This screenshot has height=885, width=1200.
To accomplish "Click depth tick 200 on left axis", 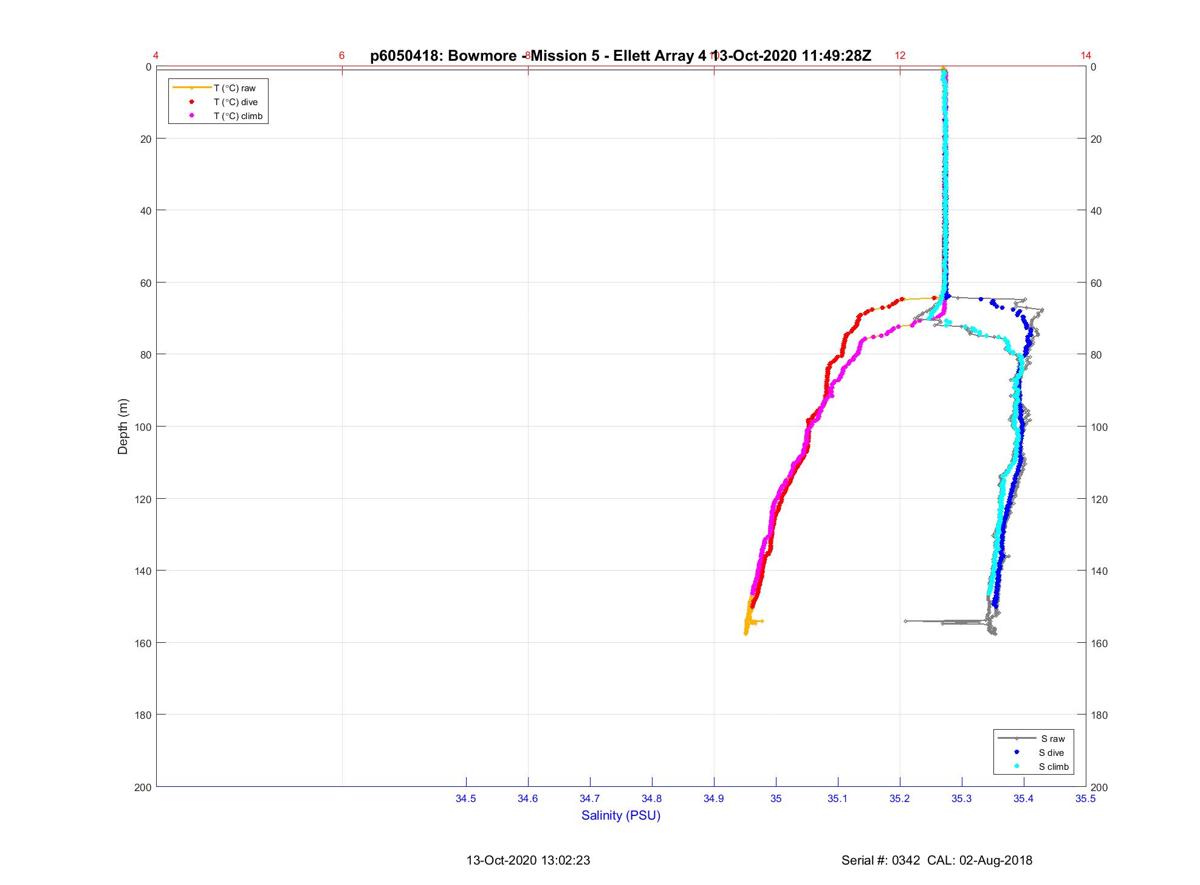I will tap(142, 787).
